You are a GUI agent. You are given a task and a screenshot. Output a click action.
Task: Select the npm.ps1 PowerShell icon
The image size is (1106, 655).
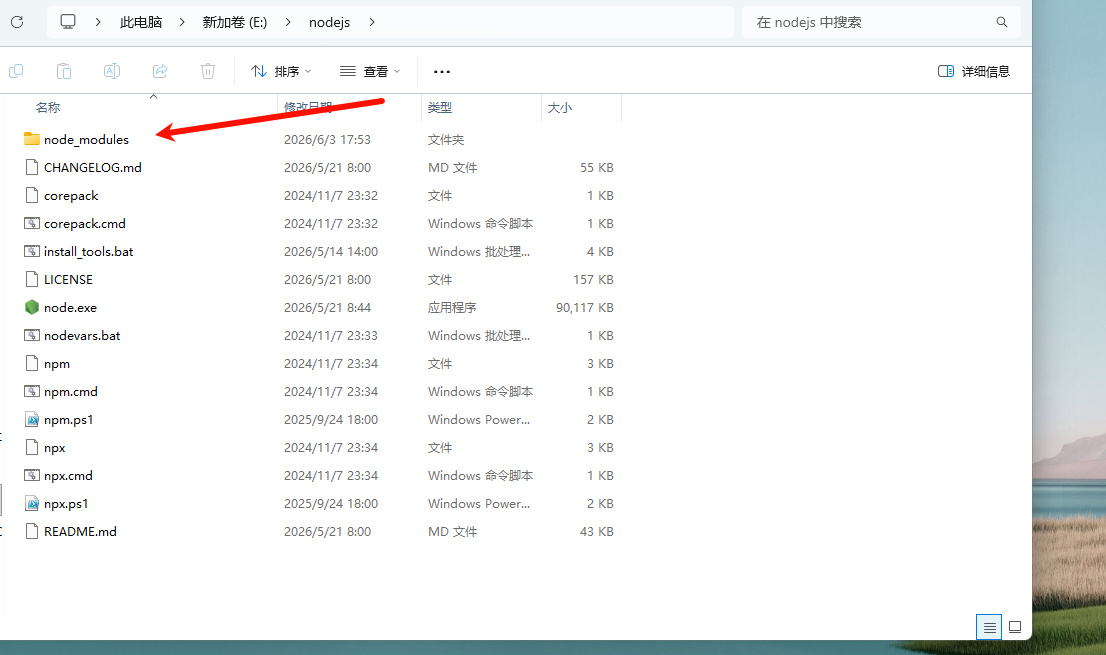[x=32, y=420]
